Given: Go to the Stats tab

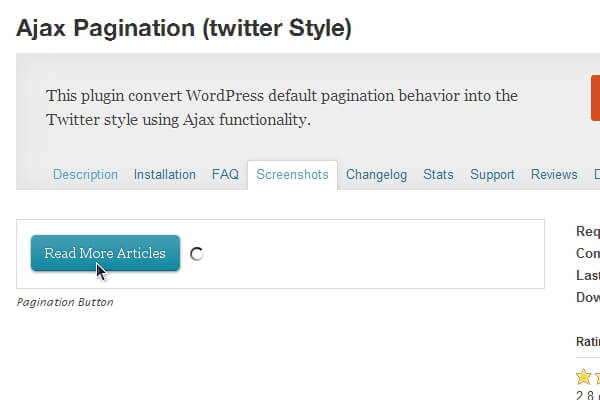Looking at the screenshot, I should point(438,174).
